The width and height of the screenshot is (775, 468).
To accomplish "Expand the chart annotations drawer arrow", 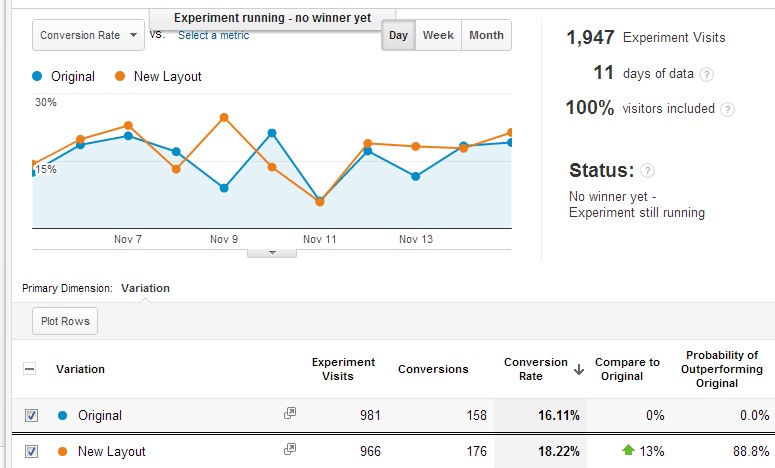I will pos(272,253).
